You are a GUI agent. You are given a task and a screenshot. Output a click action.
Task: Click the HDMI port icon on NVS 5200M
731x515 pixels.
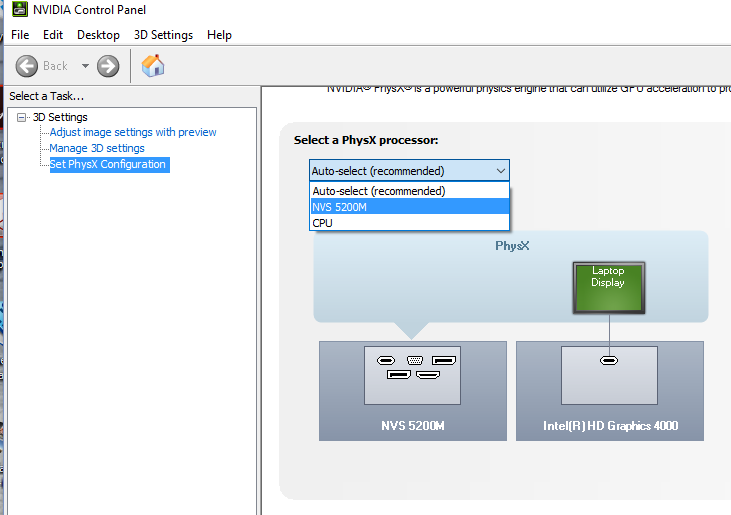point(428,375)
